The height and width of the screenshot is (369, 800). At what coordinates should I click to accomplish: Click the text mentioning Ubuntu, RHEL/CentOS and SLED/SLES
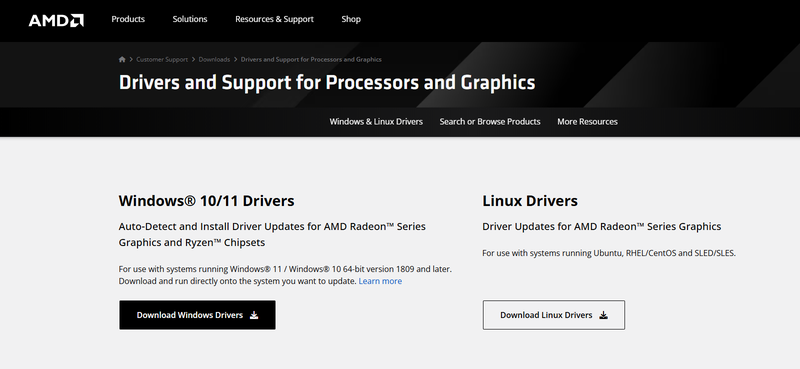[609, 253]
